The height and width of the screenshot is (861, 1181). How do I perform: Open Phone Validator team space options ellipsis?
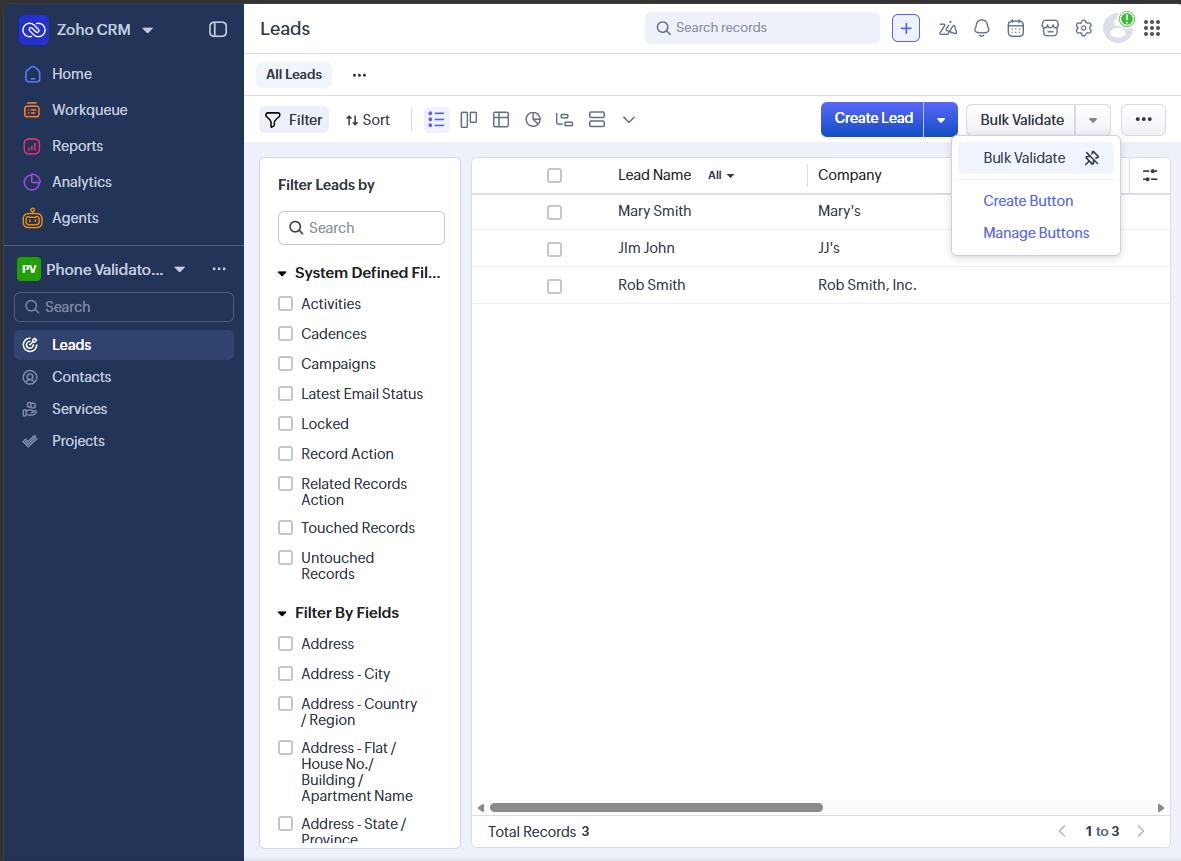click(219, 269)
